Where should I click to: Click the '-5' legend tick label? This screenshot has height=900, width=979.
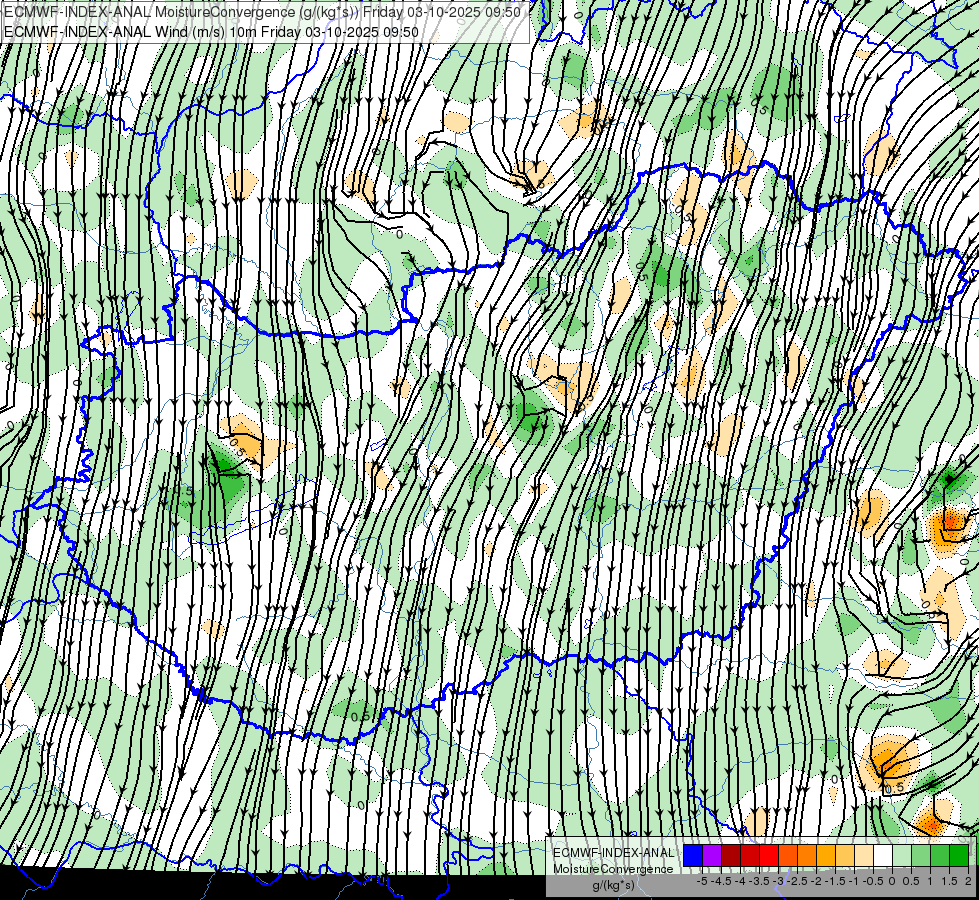[x=702, y=881]
